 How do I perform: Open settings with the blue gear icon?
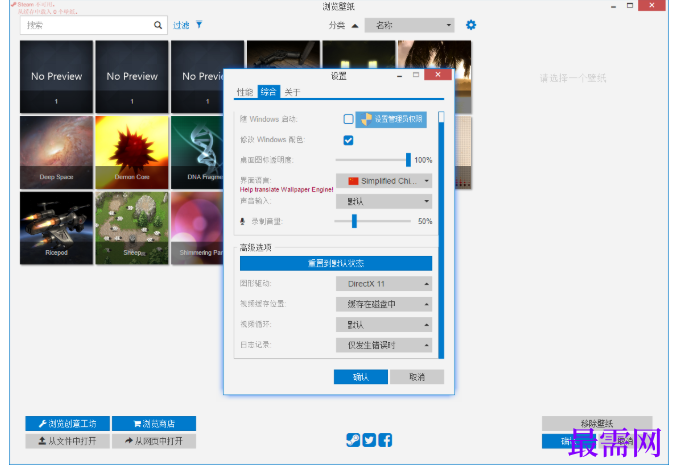pos(471,25)
